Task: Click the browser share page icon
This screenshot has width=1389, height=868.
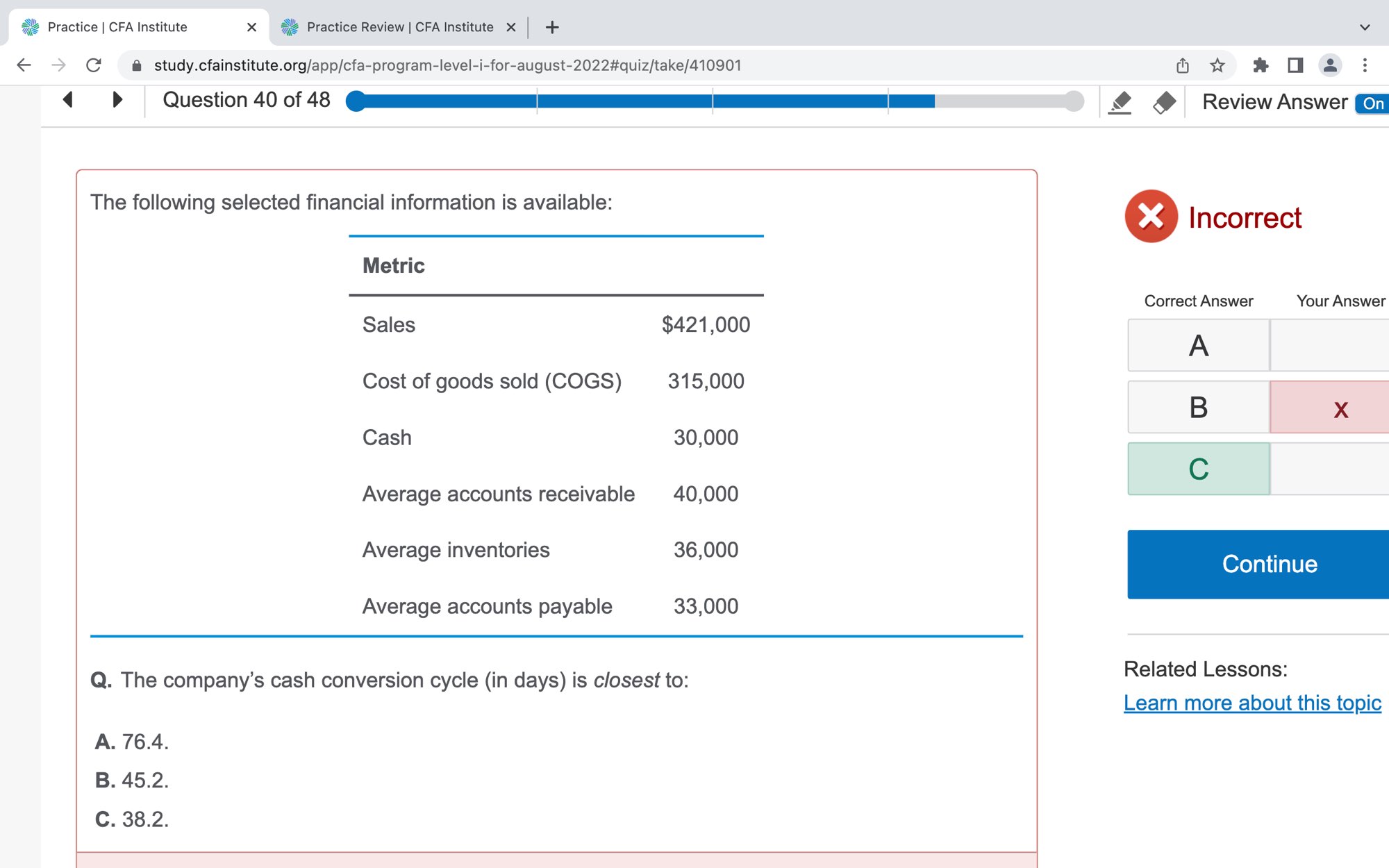Action: click(x=1183, y=65)
